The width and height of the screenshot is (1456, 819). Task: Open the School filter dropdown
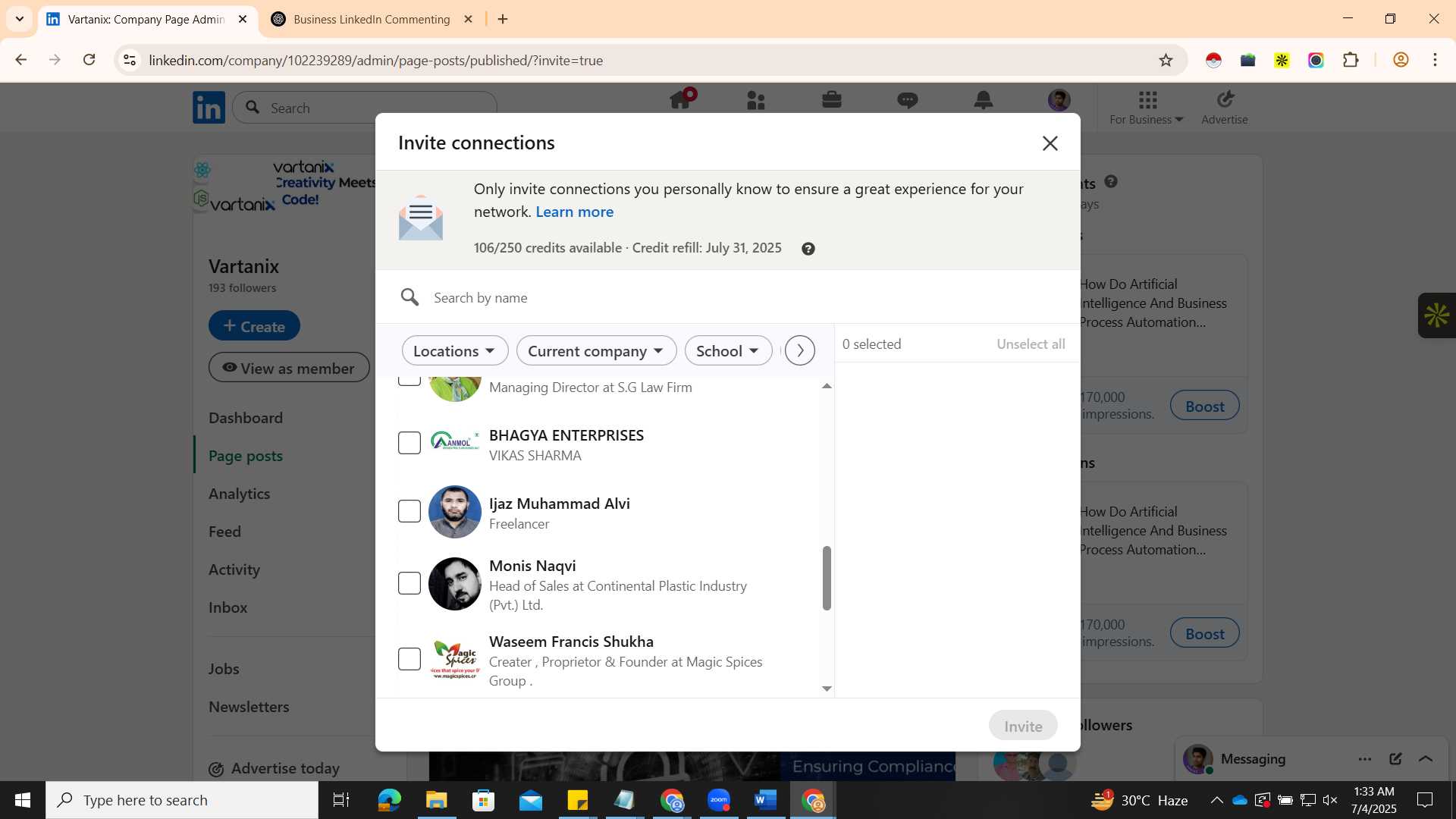pyautogui.click(x=728, y=350)
